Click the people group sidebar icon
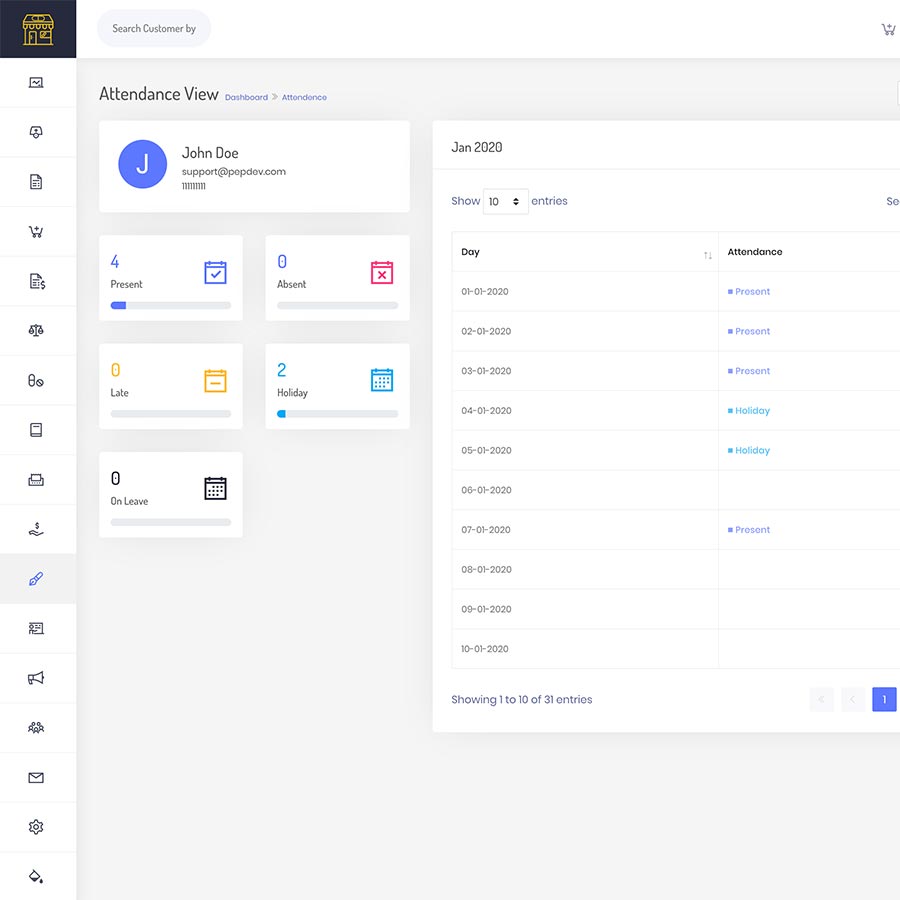The image size is (900, 900). (36, 728)
